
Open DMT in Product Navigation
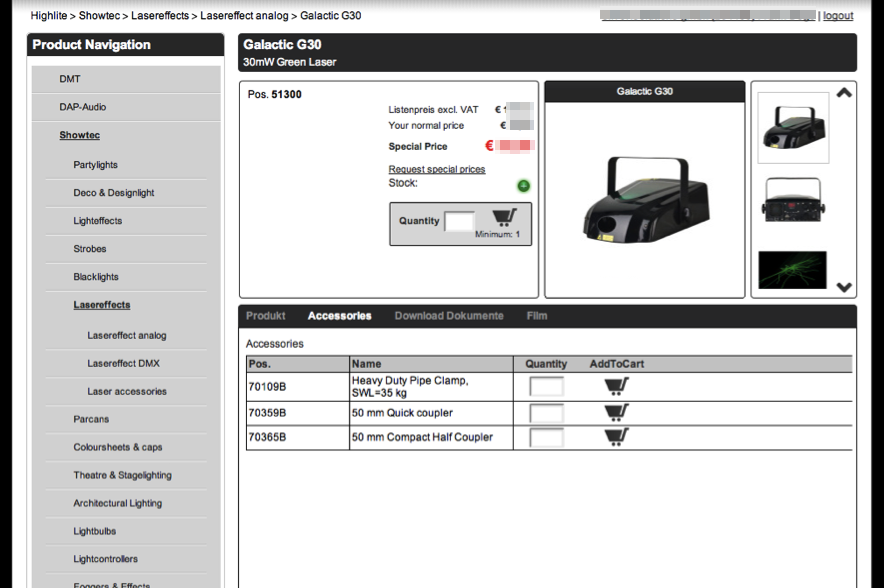[x=70, y=79]
